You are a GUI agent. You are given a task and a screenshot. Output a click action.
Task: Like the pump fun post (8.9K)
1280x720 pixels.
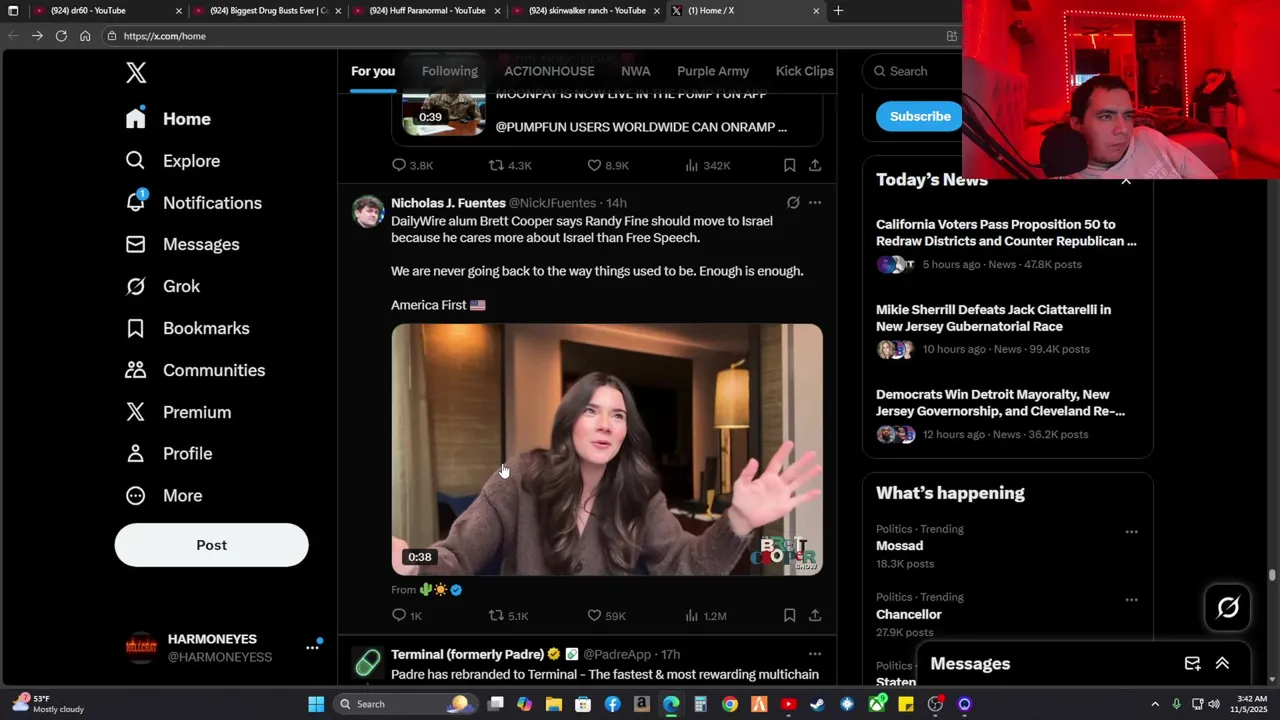[608, 165]
